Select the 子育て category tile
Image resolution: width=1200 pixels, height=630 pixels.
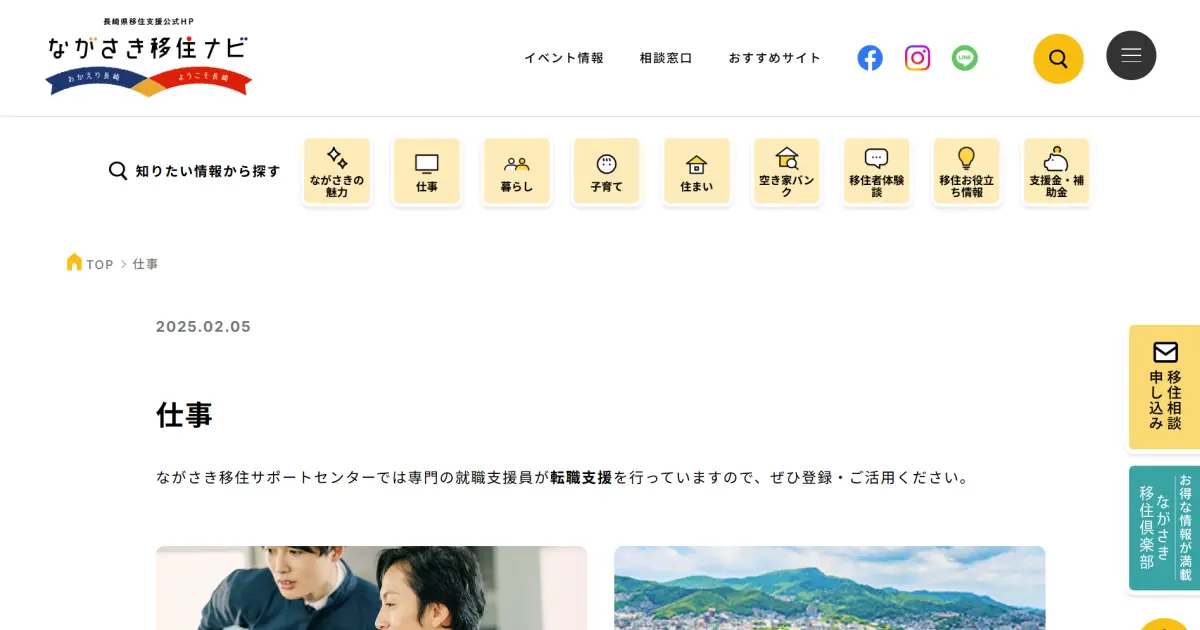pyautogui.click(x=607, y=172)
